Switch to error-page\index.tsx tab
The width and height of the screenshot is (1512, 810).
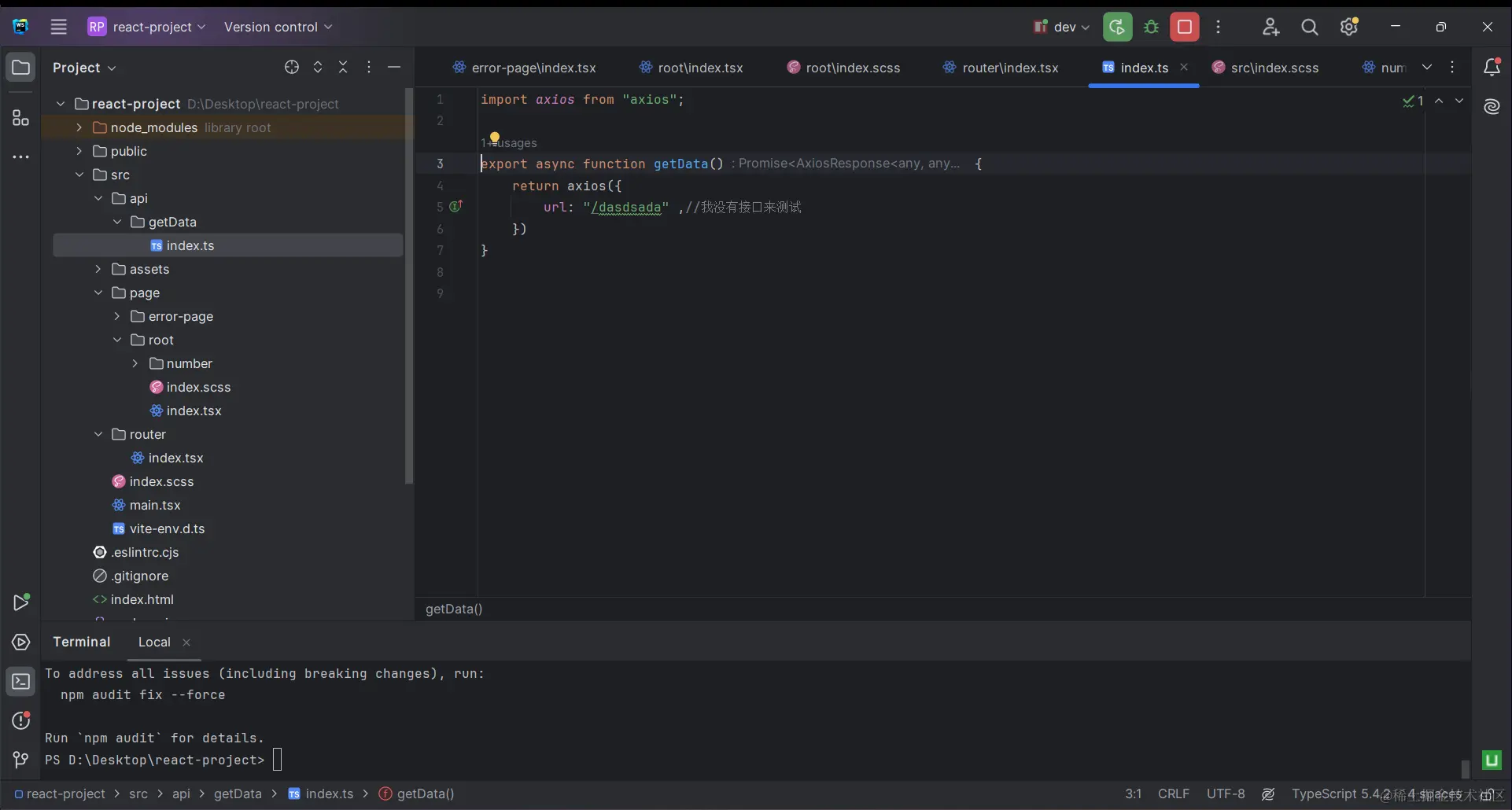pyautogui.click(x=524, y=68)
